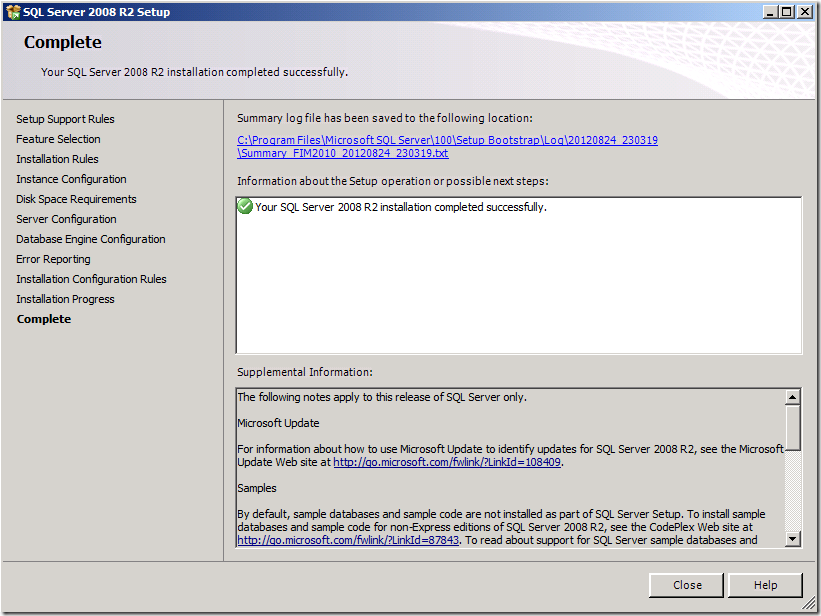Maximize the Setup window
The height and width of the screenshot is (616, 821).
[x=786, y=12]
